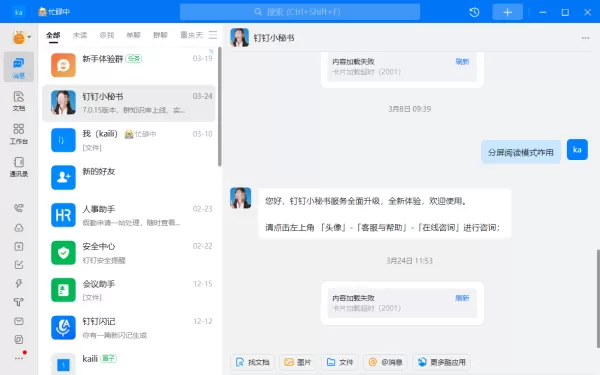Click the 新手体验群 orange group avatar
600x375 pixels.
[64, 65]
